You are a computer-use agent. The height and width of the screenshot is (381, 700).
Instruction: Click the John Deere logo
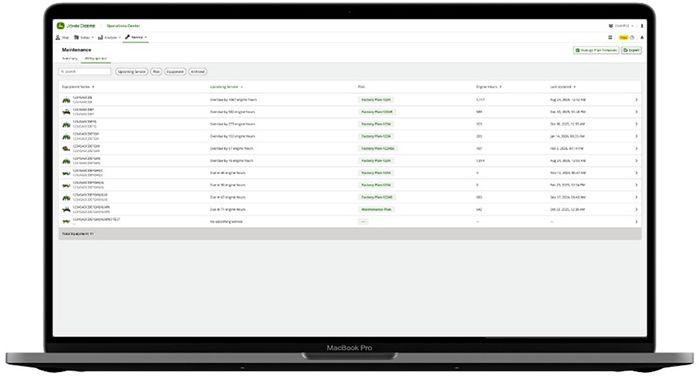pyautogui.click(x=76, y=26)
